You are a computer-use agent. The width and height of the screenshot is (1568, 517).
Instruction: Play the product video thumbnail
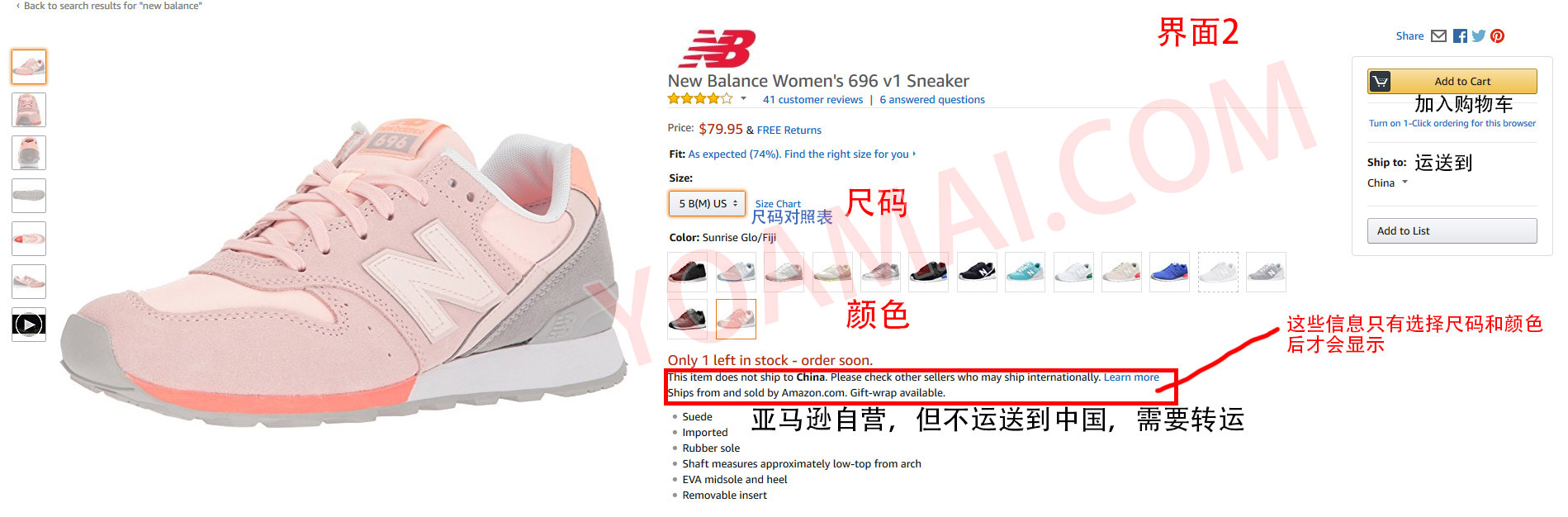29,325
